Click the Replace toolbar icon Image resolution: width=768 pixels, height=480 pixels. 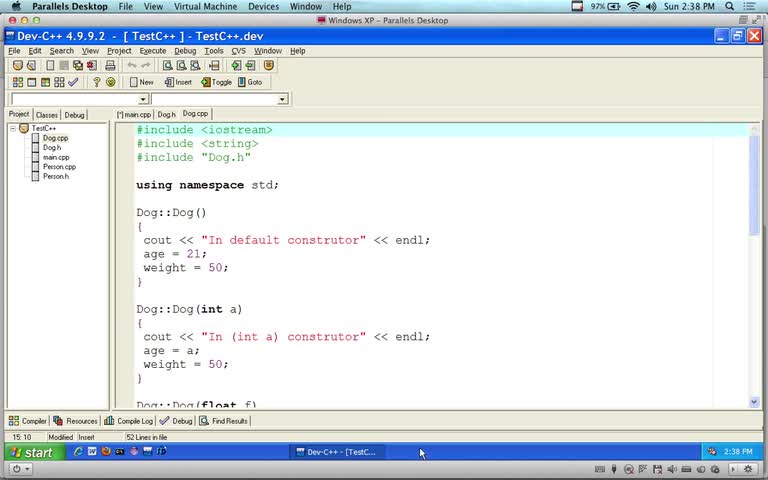coord(195,65)
